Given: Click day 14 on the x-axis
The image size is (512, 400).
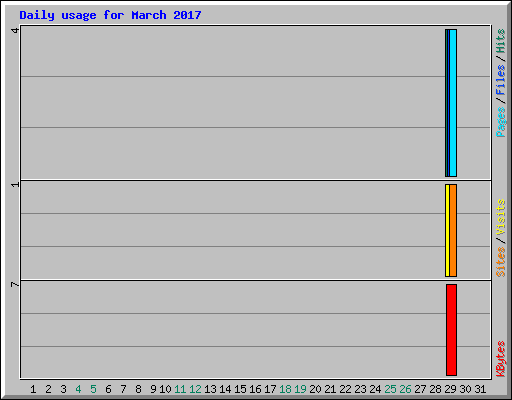Looking at the screenshot, I should (225, 389).
